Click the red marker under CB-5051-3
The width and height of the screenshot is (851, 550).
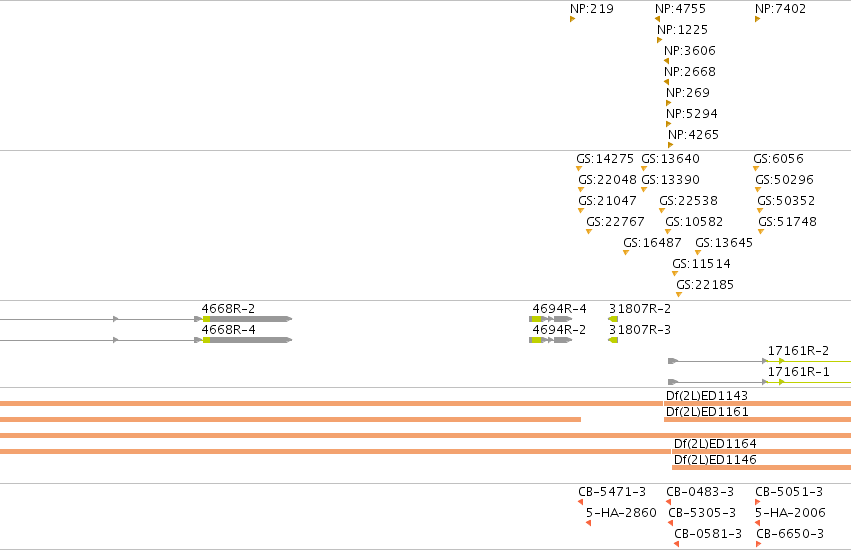tap(758, 502)
